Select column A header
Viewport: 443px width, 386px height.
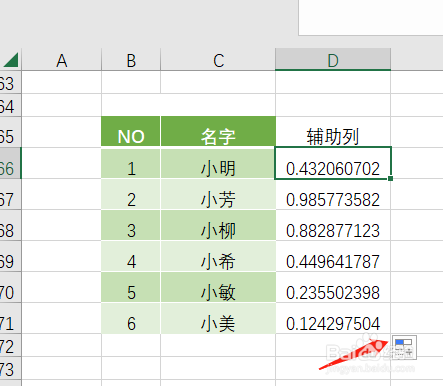pos(62,60)
